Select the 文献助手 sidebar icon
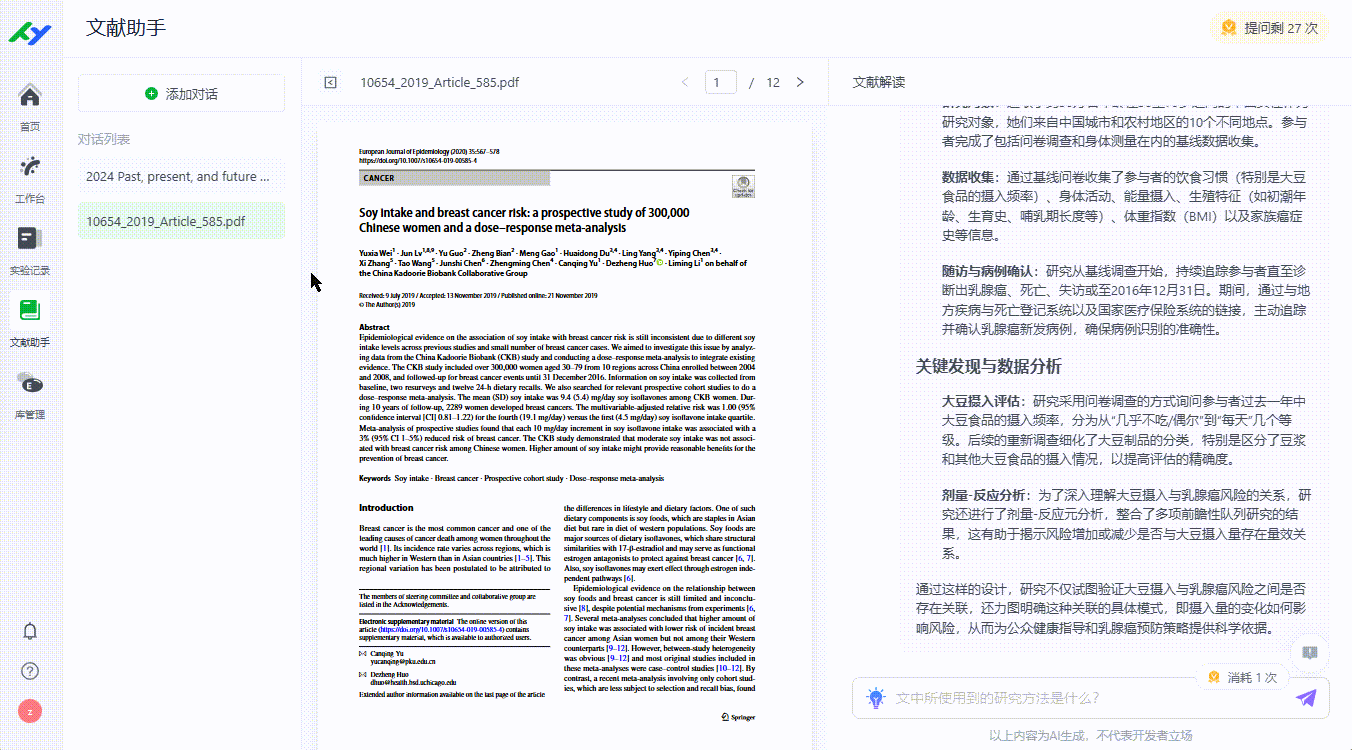Viewport: 1352px width, 750px height. click(x=30, y=320)
